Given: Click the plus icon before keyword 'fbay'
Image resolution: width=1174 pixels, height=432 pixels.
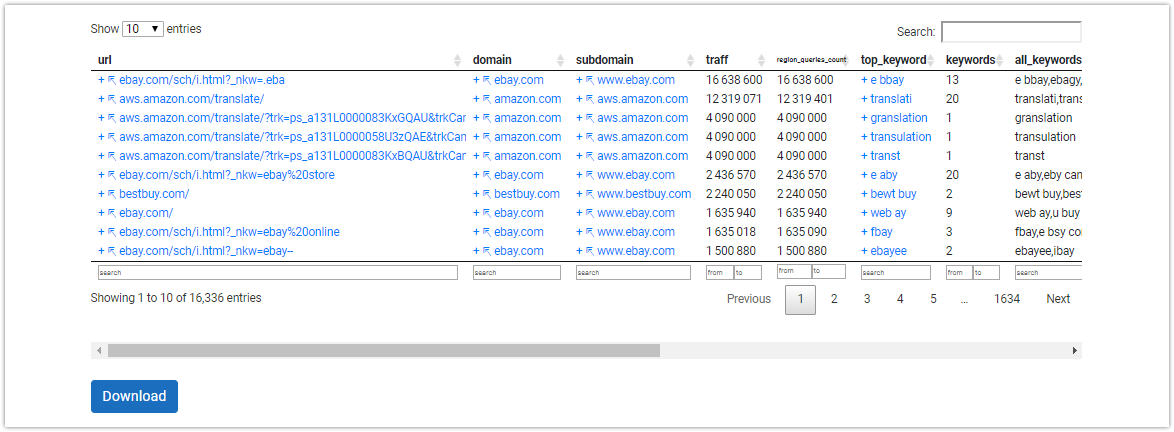Looking at the screenshot, I should pos(864,232).
